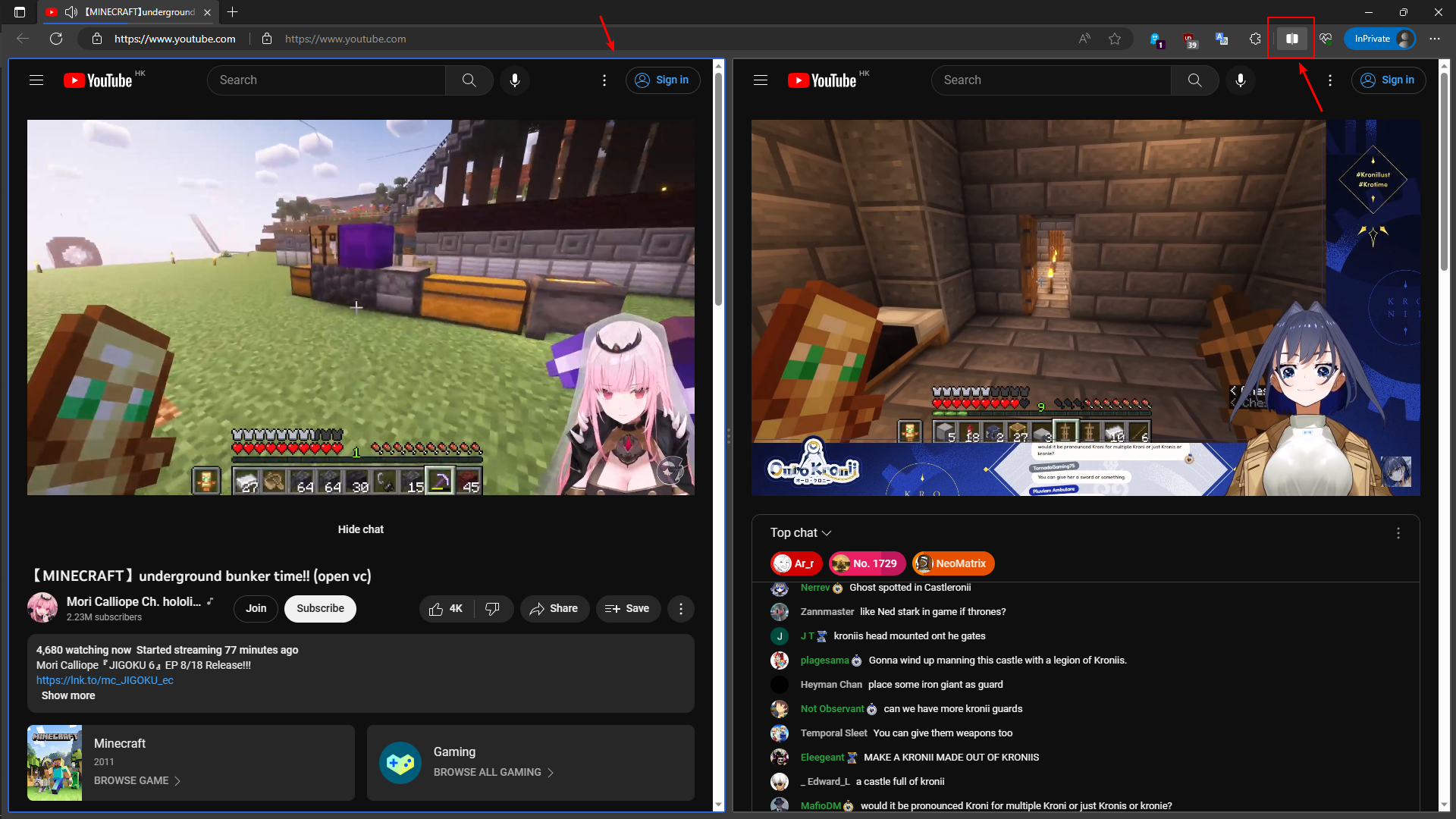The height and width of the screenshot is (819, 1456).
Task: Open tab actions menu in title bar
Action: [x=20, y=12]
